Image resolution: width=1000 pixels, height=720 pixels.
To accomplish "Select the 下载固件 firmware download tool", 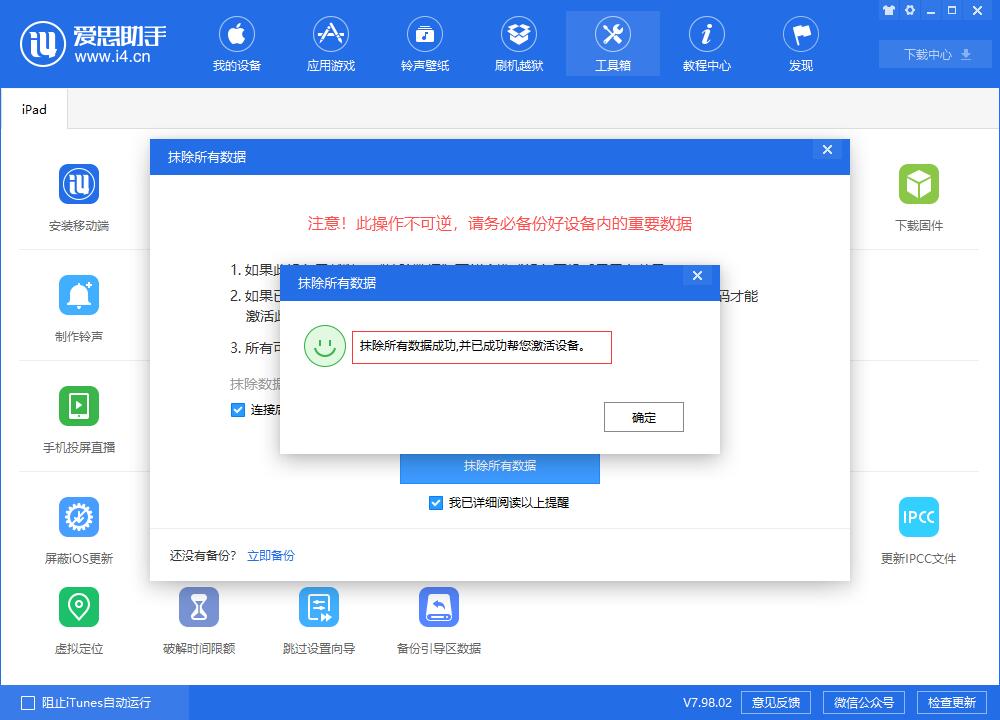I will tap(919, 197).
